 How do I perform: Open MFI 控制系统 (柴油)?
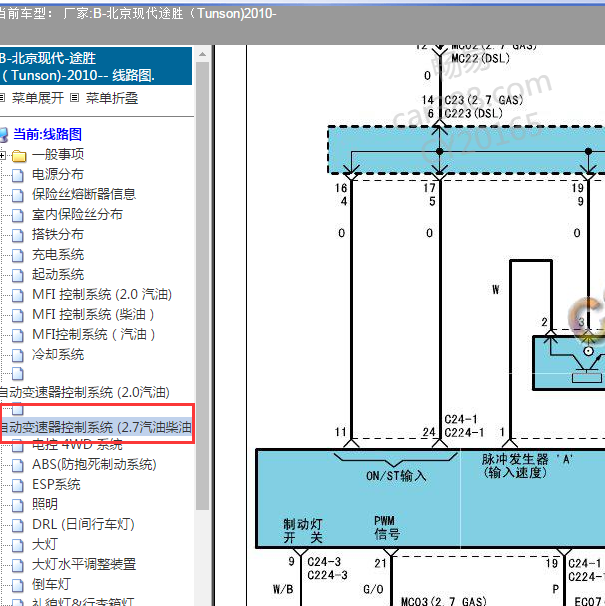93,315
